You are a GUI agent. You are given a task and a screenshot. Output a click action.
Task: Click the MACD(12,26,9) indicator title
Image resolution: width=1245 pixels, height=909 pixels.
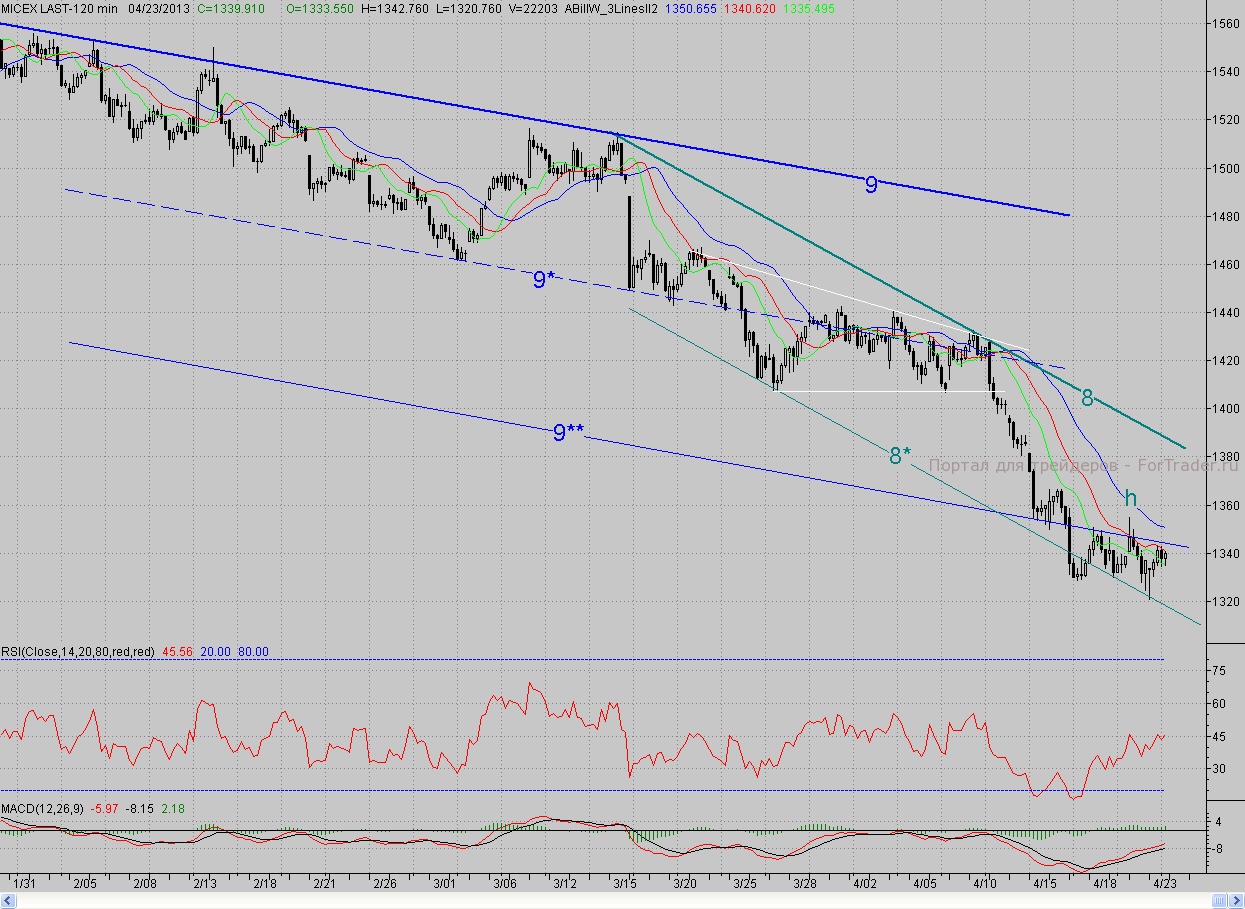[42, 808]
